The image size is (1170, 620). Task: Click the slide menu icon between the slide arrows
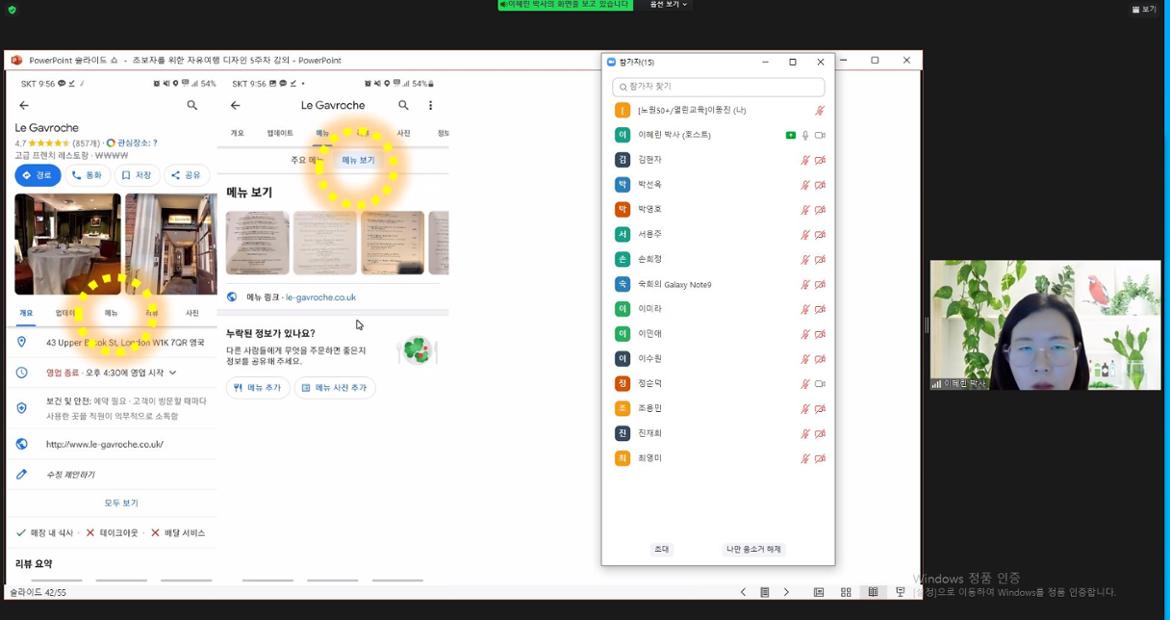click(765, 592)
